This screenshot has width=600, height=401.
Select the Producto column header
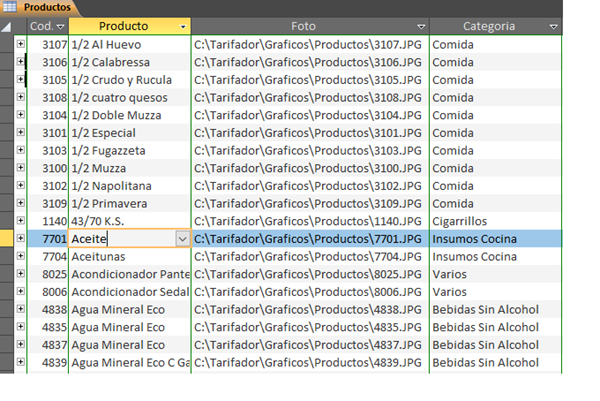[x=124, y=26]
